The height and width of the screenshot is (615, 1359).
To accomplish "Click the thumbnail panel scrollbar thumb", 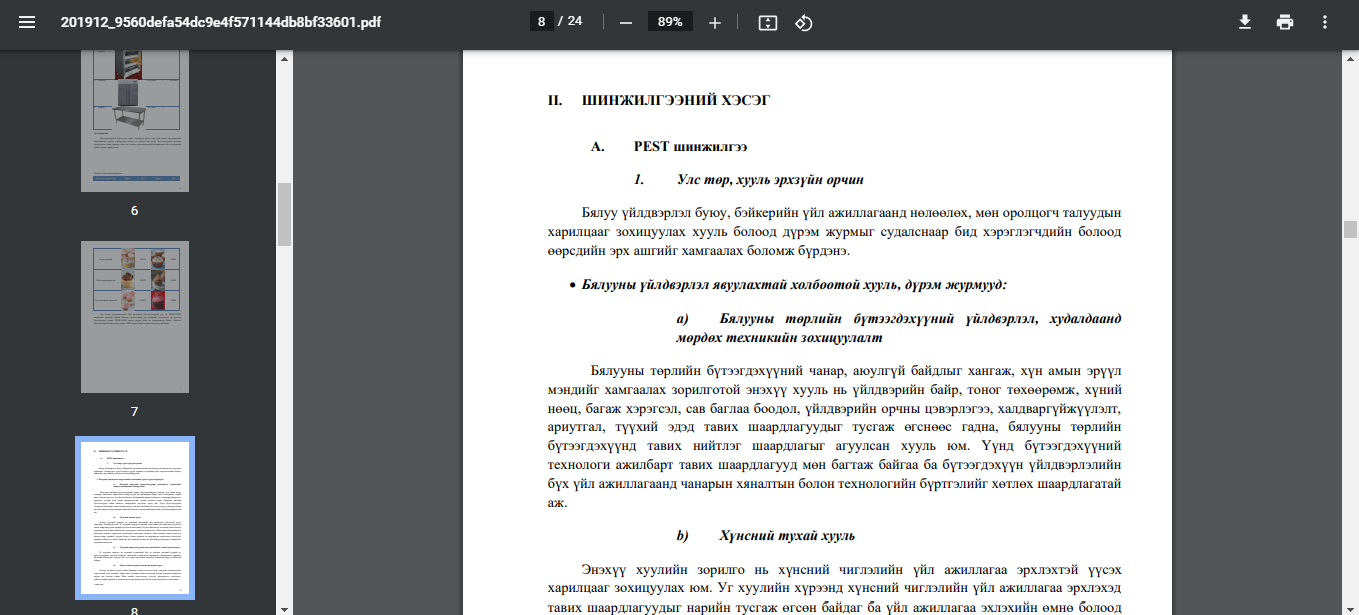I will 284,214.
